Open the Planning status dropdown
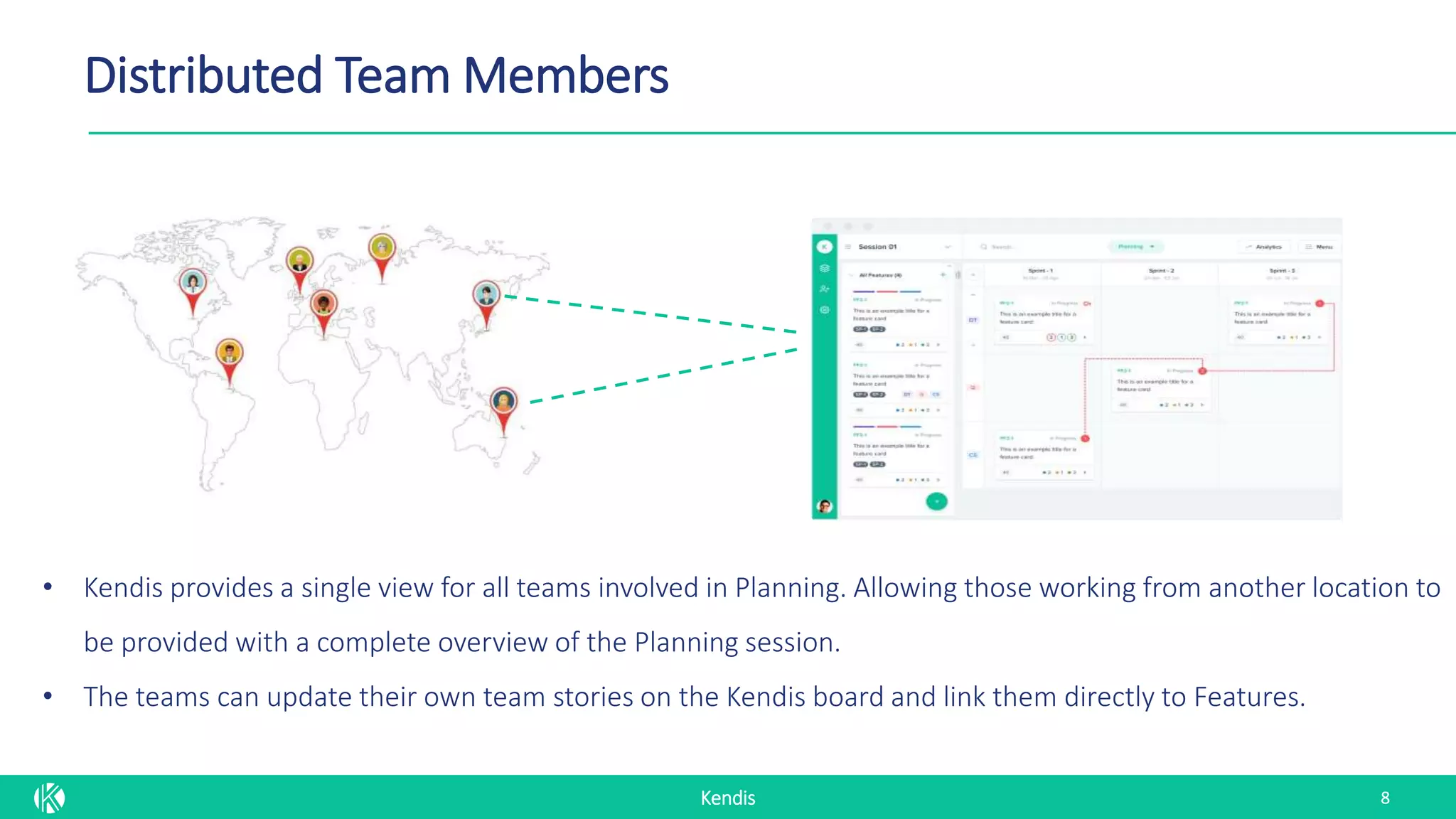The width and height of the screenshot is (1456, 819). [1135, 247]
